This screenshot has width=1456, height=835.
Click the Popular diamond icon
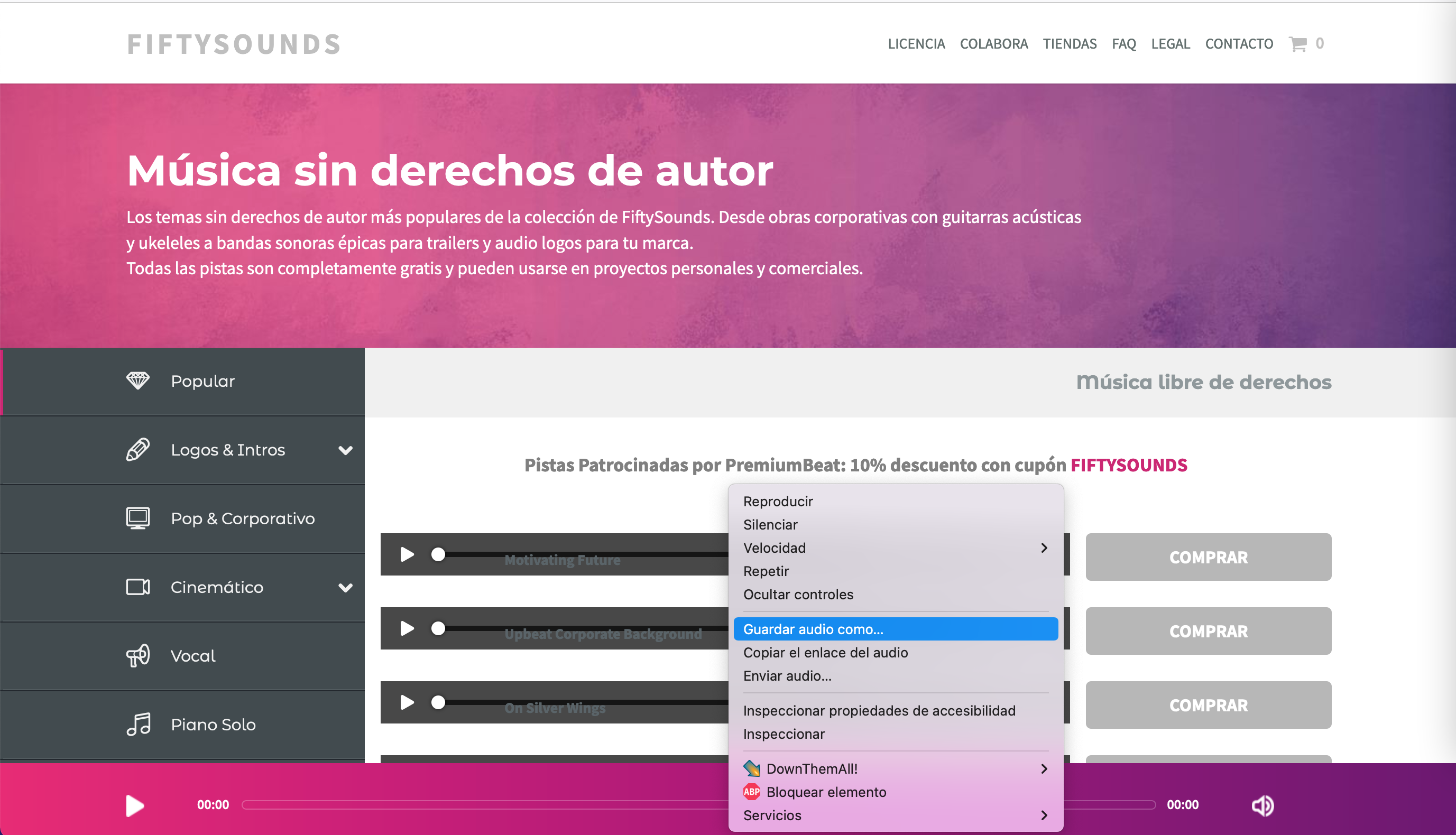[x=137, y=380]
